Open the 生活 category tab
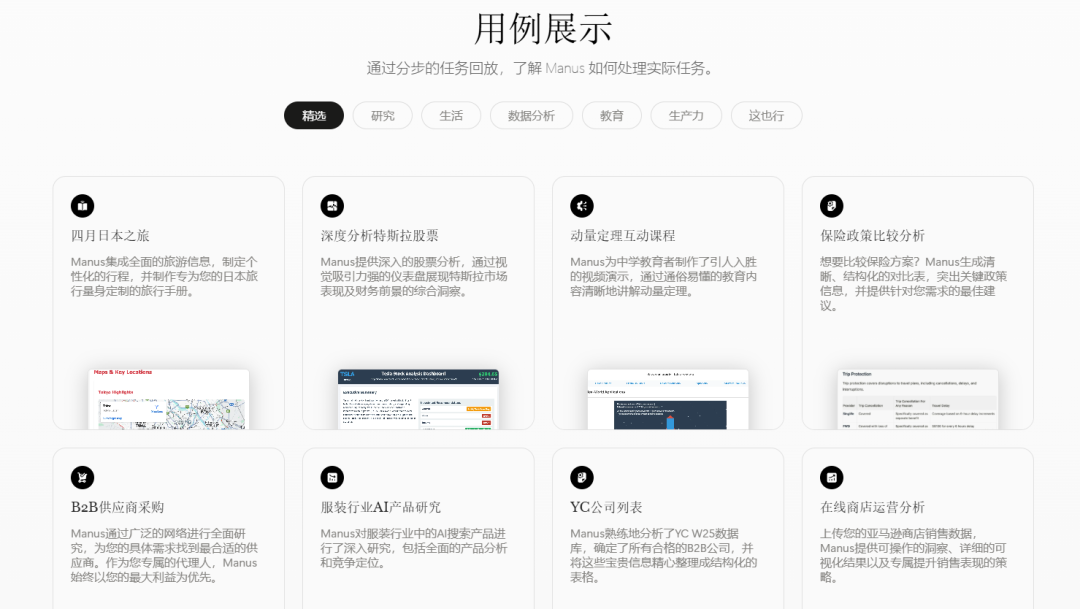 point(451,115)
